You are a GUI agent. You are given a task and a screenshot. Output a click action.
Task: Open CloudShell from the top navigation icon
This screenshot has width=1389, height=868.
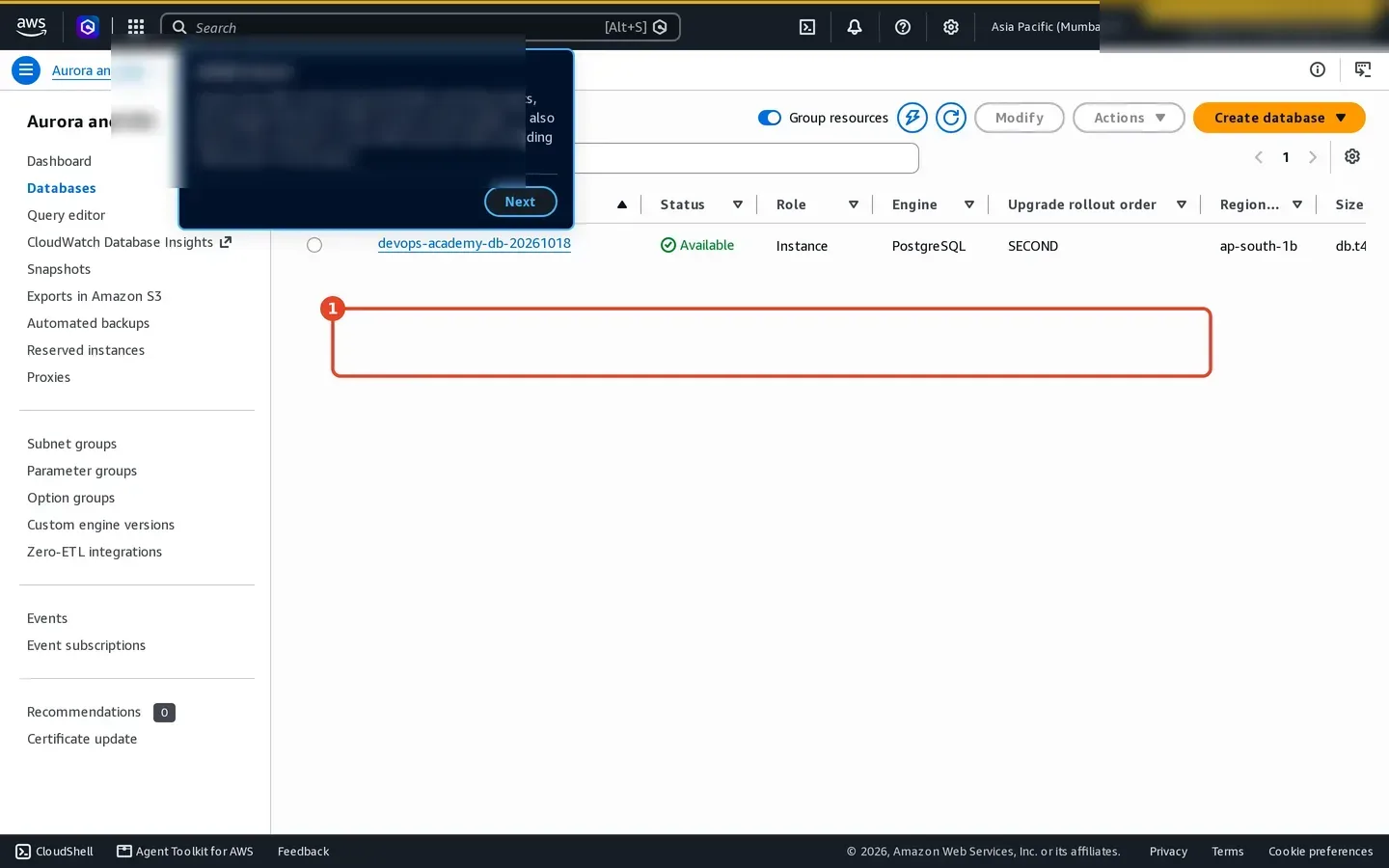[x=807, y=27]
